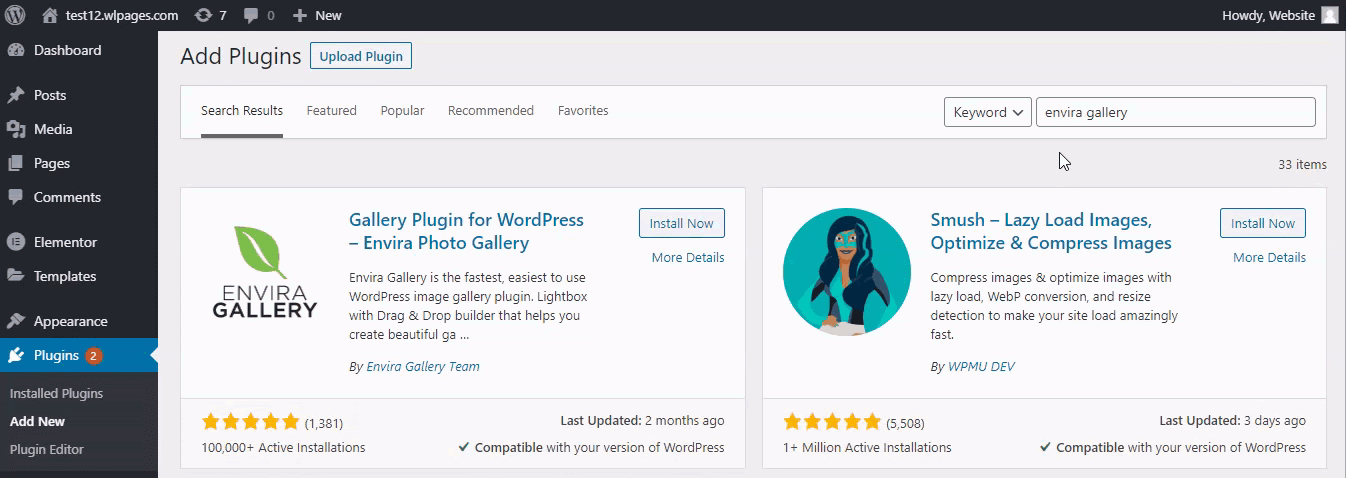Click the Posts pushpin icon

(15, 95)
